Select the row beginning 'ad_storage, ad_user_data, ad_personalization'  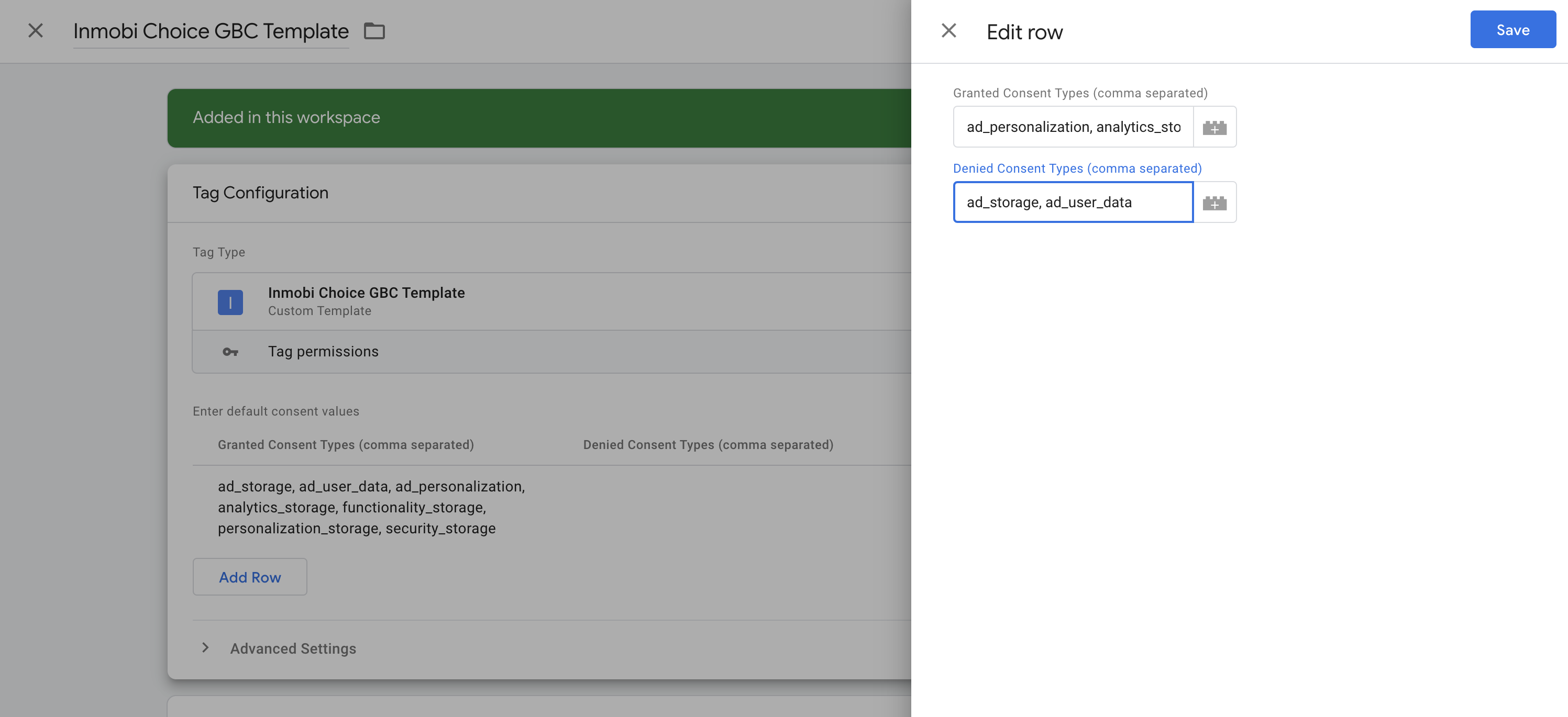tap(551, 507)
